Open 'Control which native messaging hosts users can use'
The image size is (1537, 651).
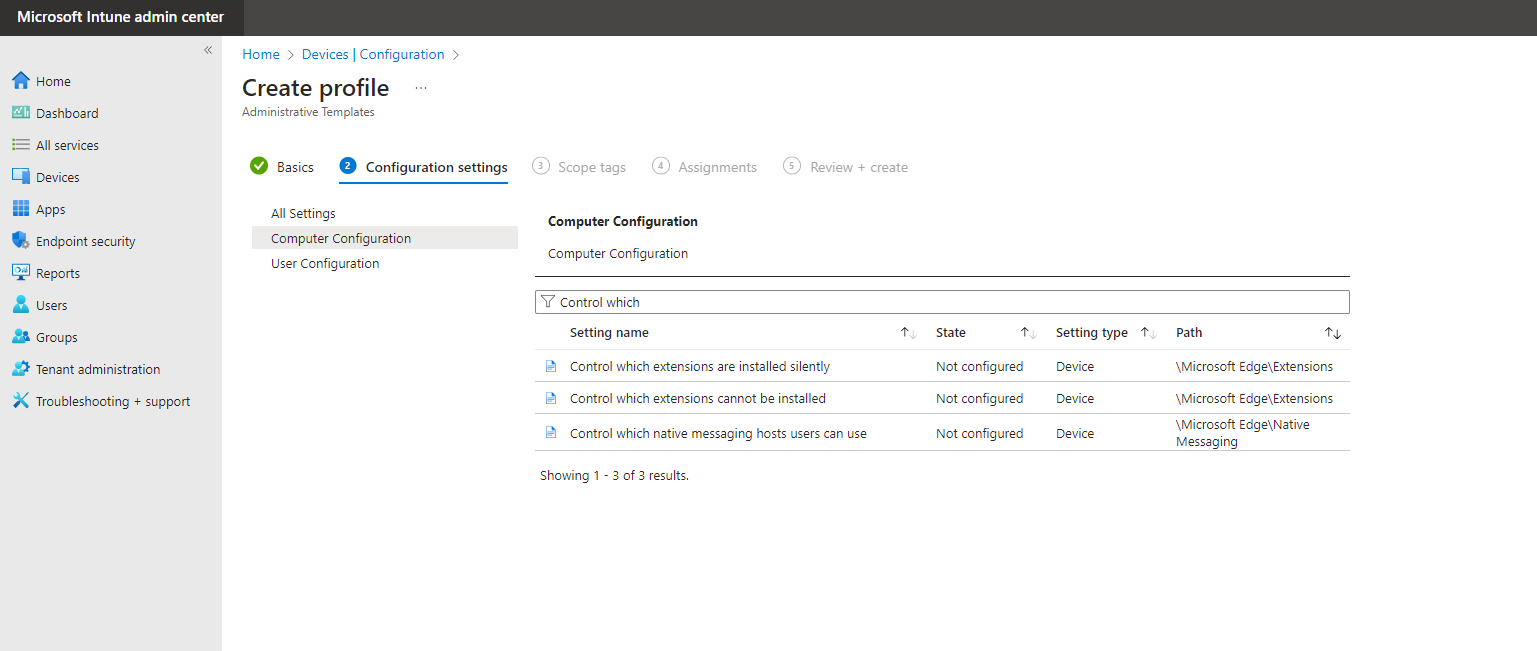pyautogui.click(x=718, y=433)
